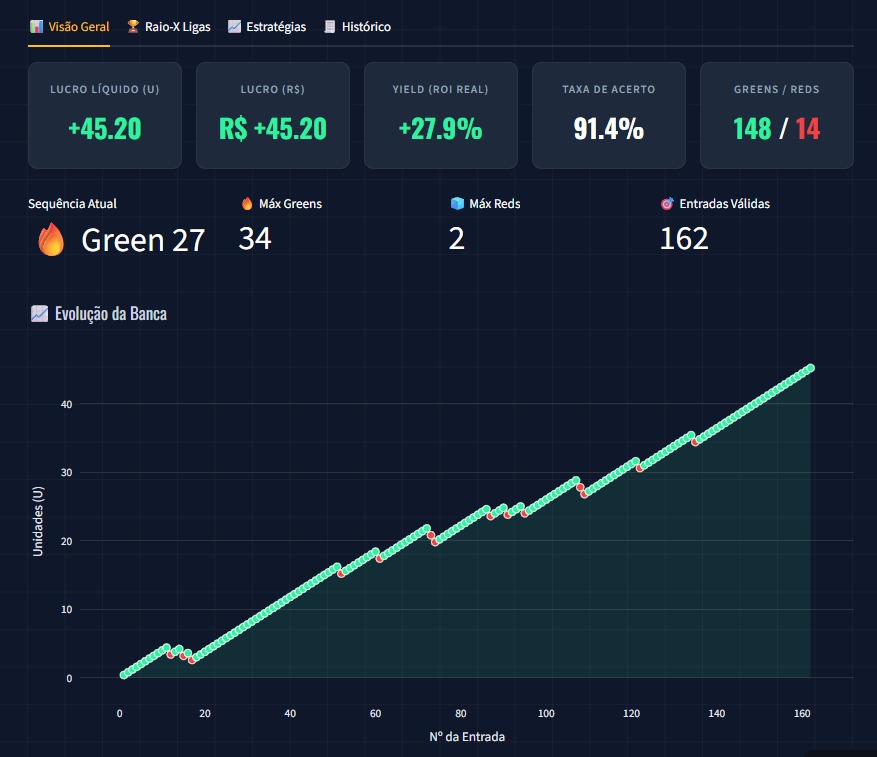Select the Greens / Reds card
This screenshot has height=757, width=877.
(777, 115)
